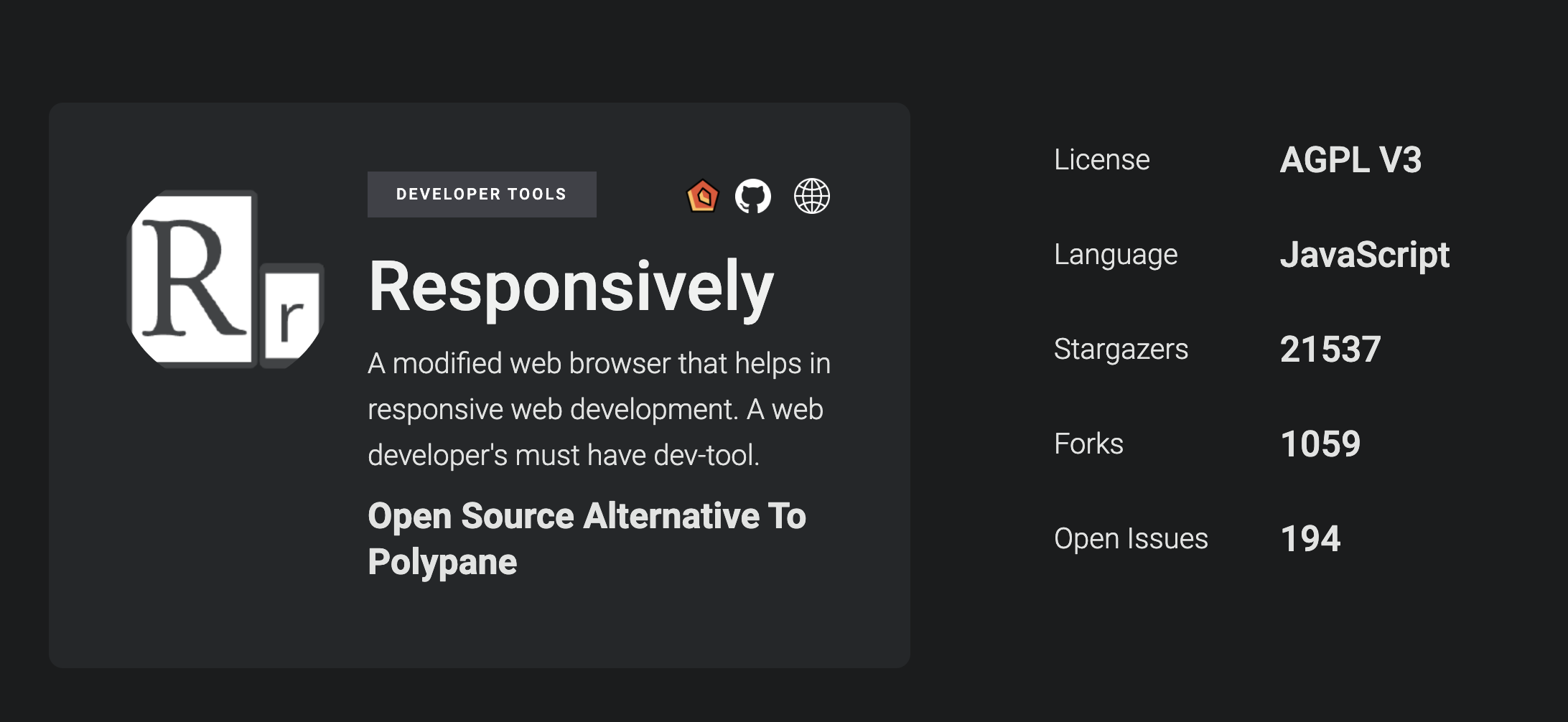Image resolution: width=1568 pixels, height=722 pixels.
Task: Click the 194 open issues count
Action: 1310,538
